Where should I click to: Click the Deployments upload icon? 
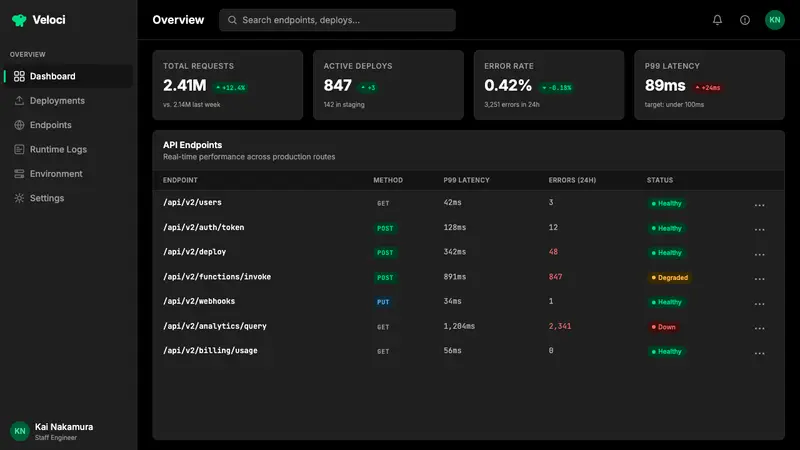(x=19, y=101)
